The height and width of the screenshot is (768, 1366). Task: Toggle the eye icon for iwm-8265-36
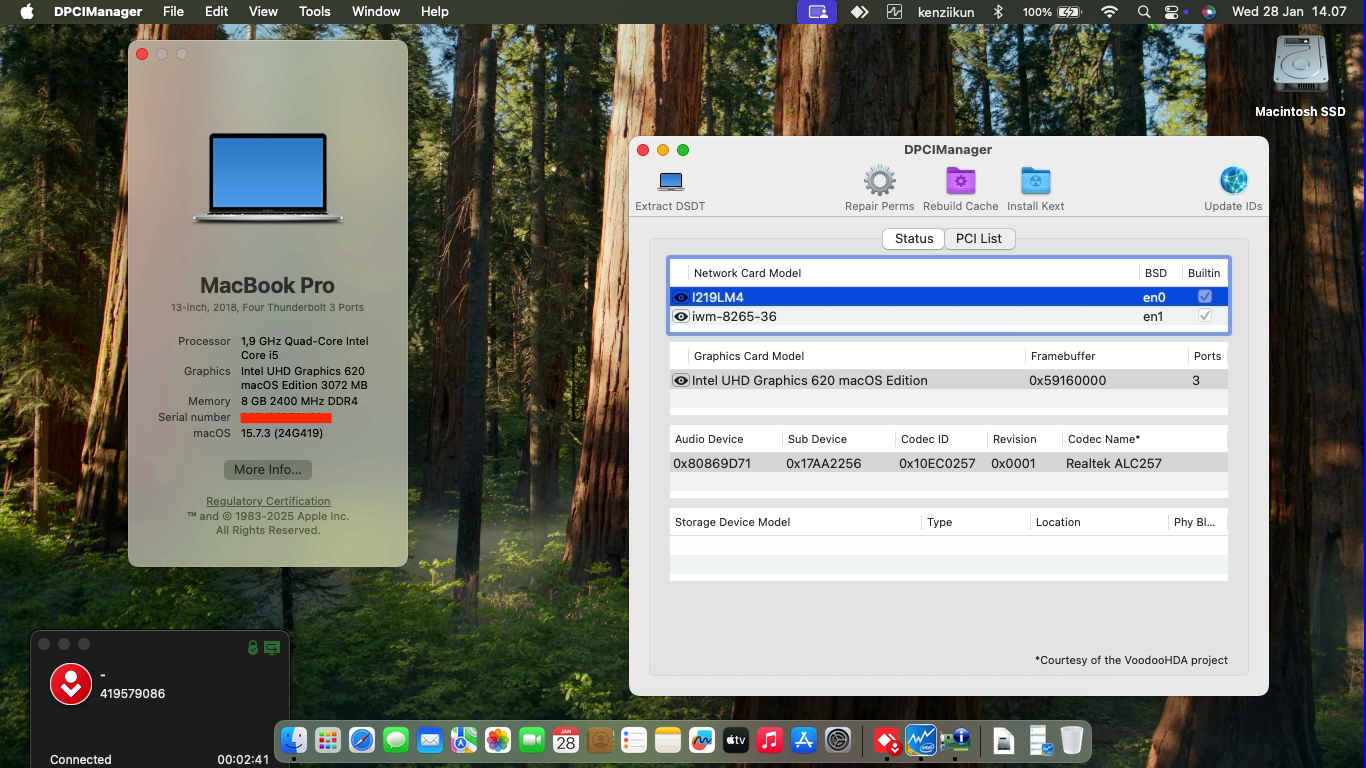(x=681, y=316)
